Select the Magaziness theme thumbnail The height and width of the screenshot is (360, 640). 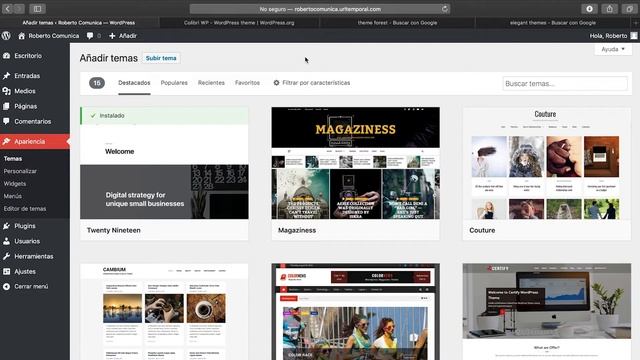[x=356, y=163]
